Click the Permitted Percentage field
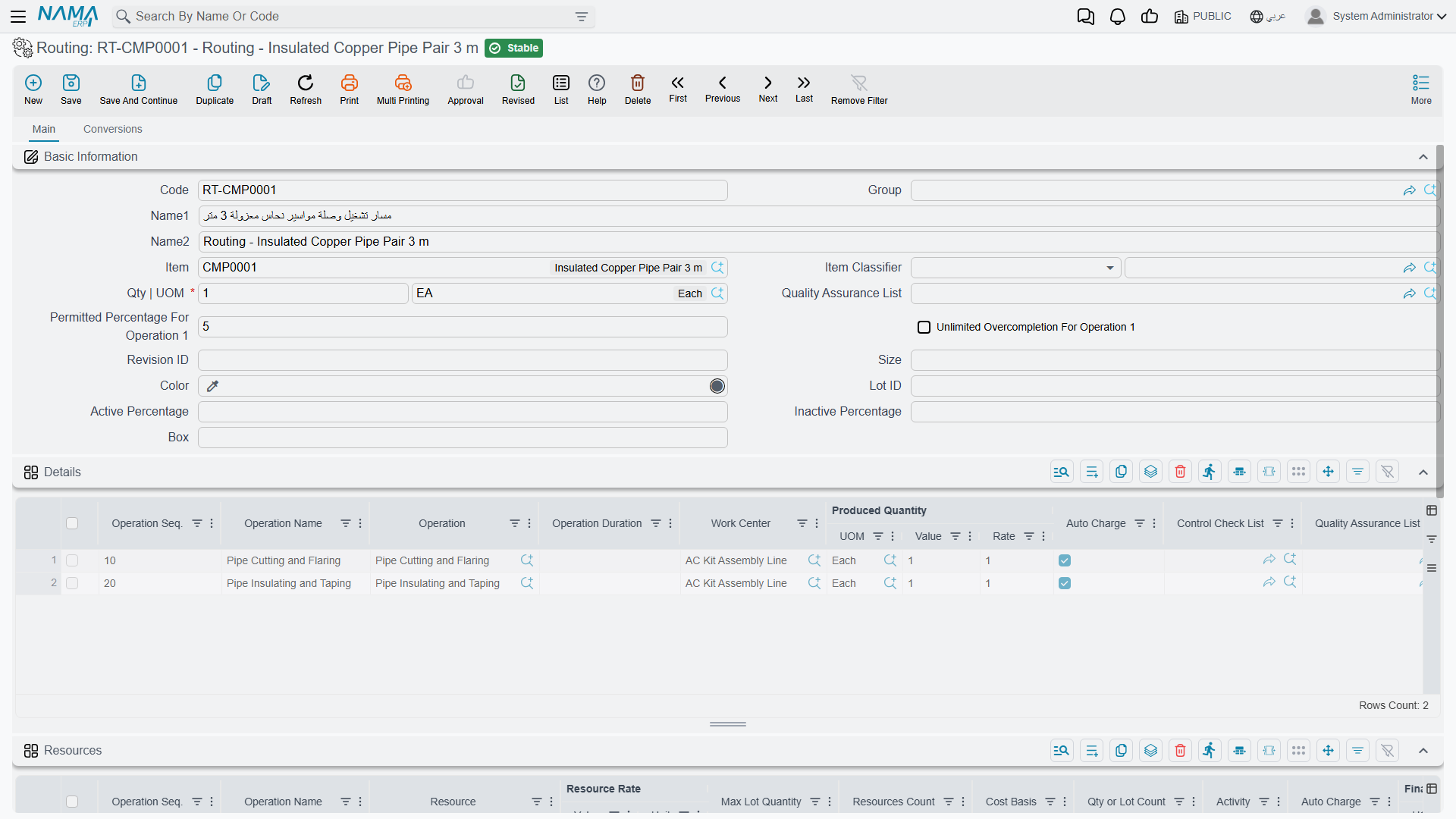Image resolution: width=1456 pixels, height=819 pixels. coord(463,327)
